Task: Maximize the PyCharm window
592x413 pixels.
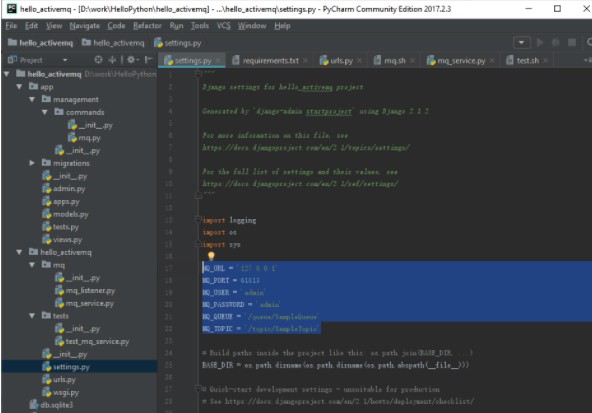Action: tap(557, 8)
